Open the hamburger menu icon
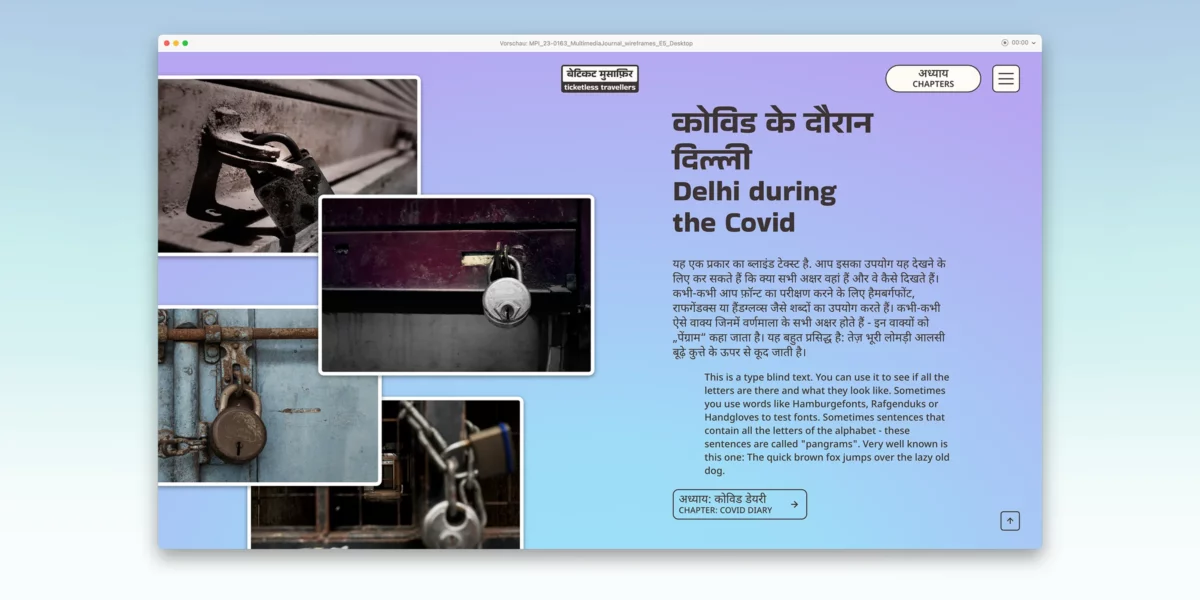This screenshot has height=600, width=1200. (x=1006, y=79)
